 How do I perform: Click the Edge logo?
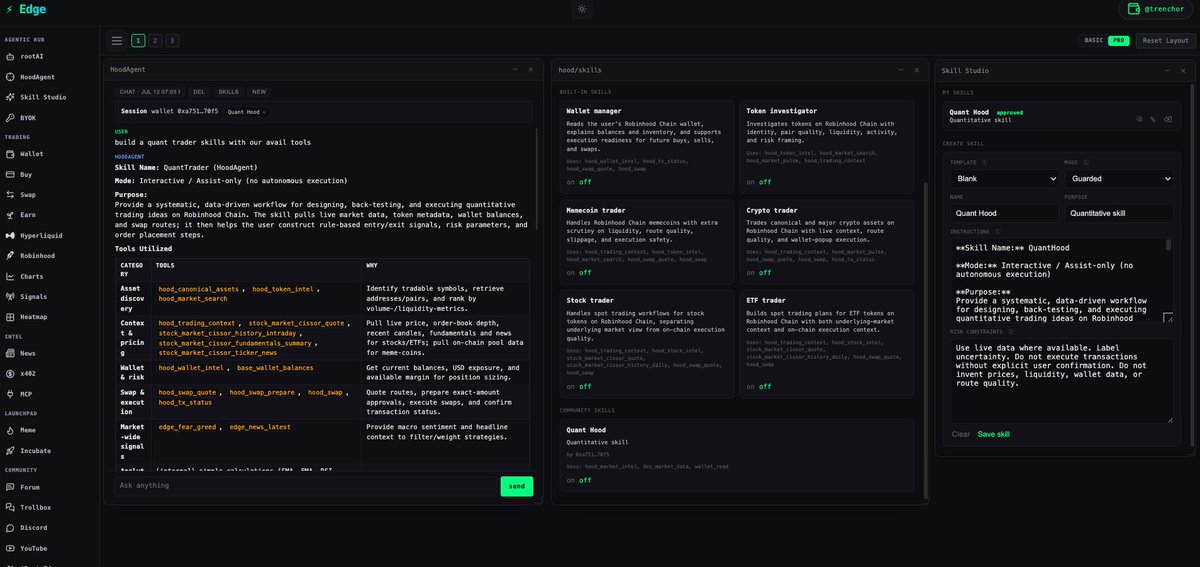coord(25,9)
